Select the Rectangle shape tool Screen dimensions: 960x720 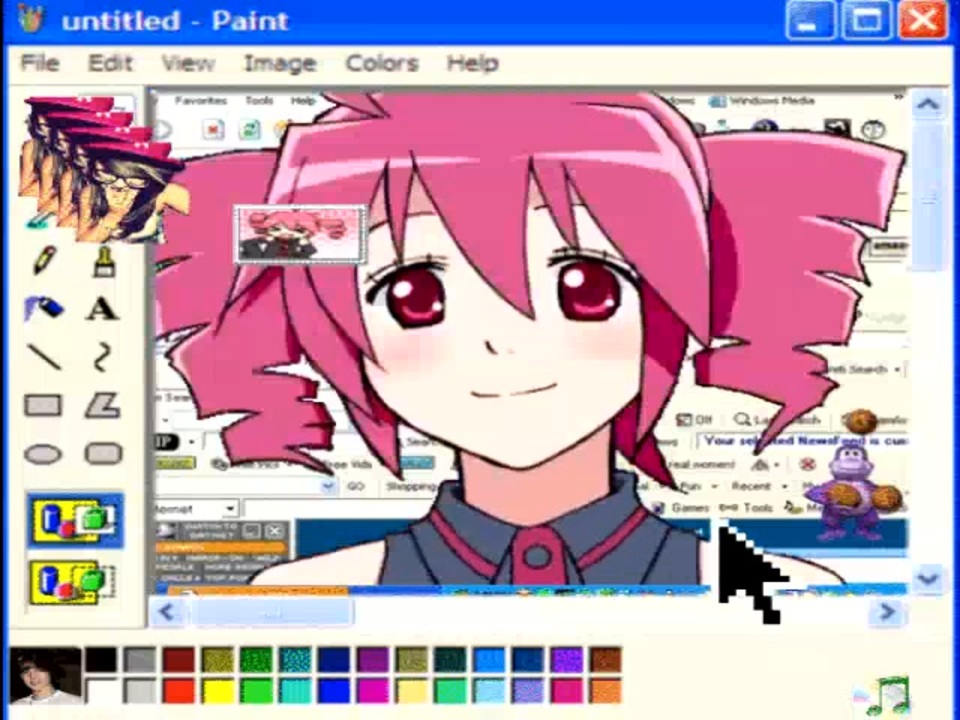pyautogui.click(x=43, y=405)
